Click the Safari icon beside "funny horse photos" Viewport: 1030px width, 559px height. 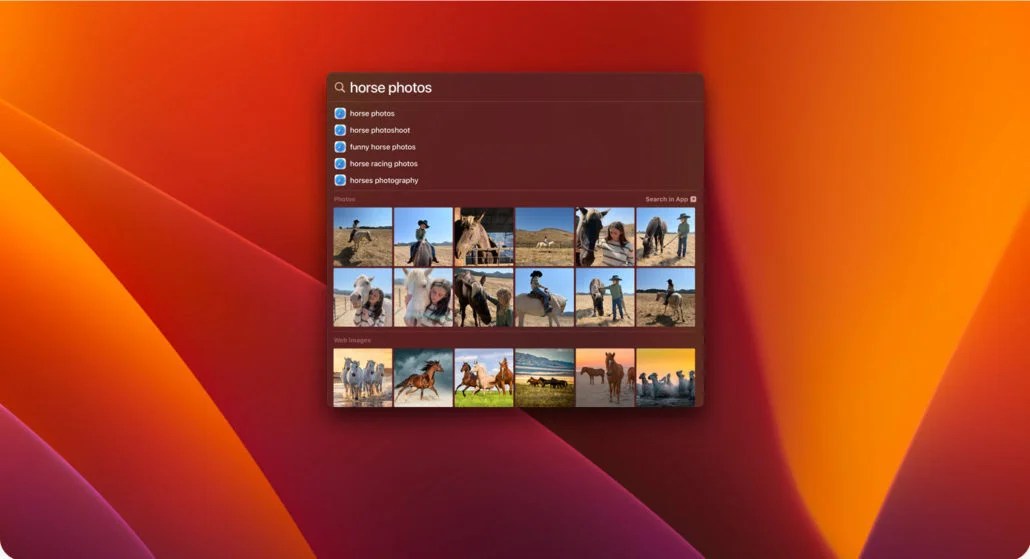[x=340, y=146]
